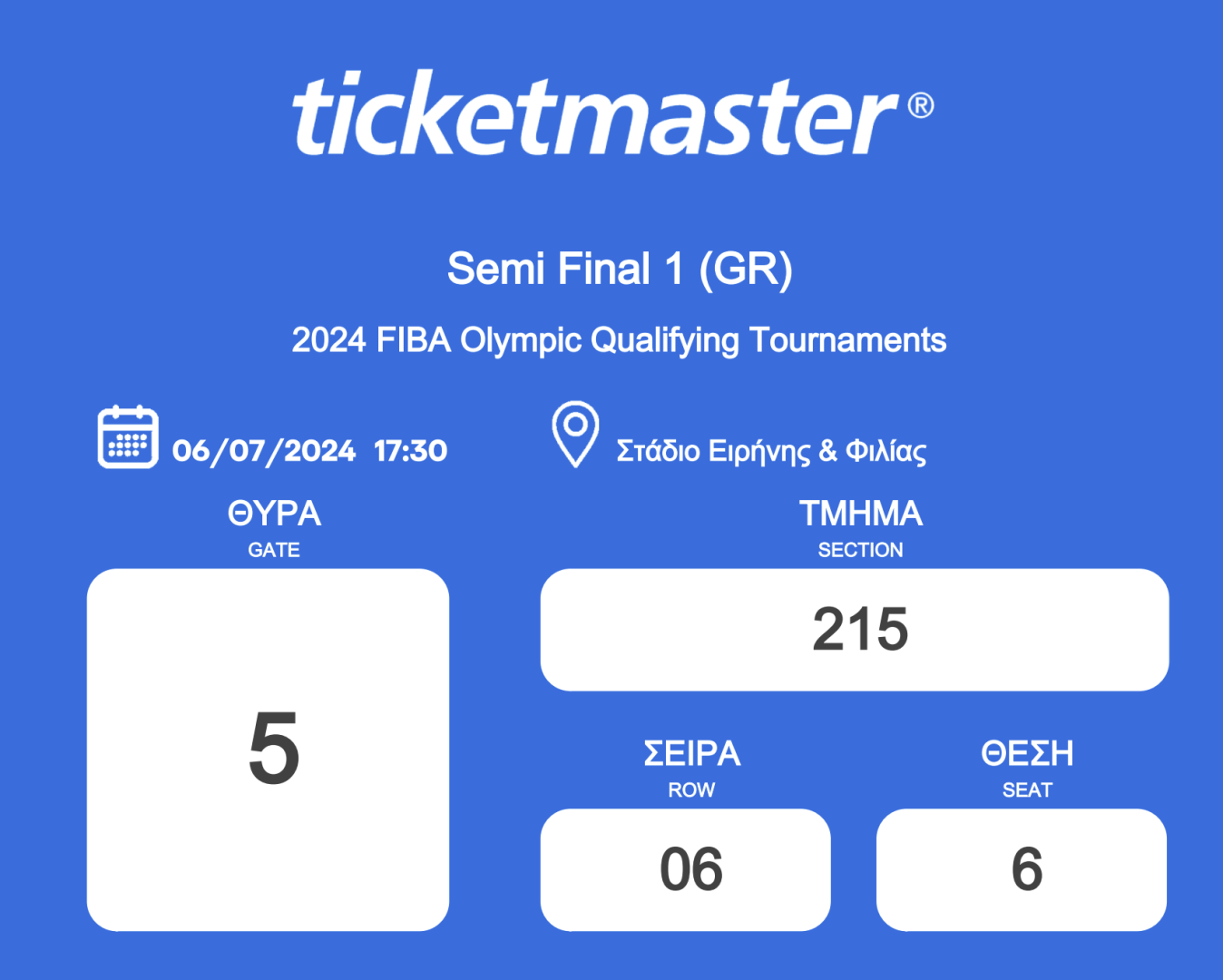Click the GATE sublabel
The height and width of the screenshot is (980, 1223).
click(274, 550)
